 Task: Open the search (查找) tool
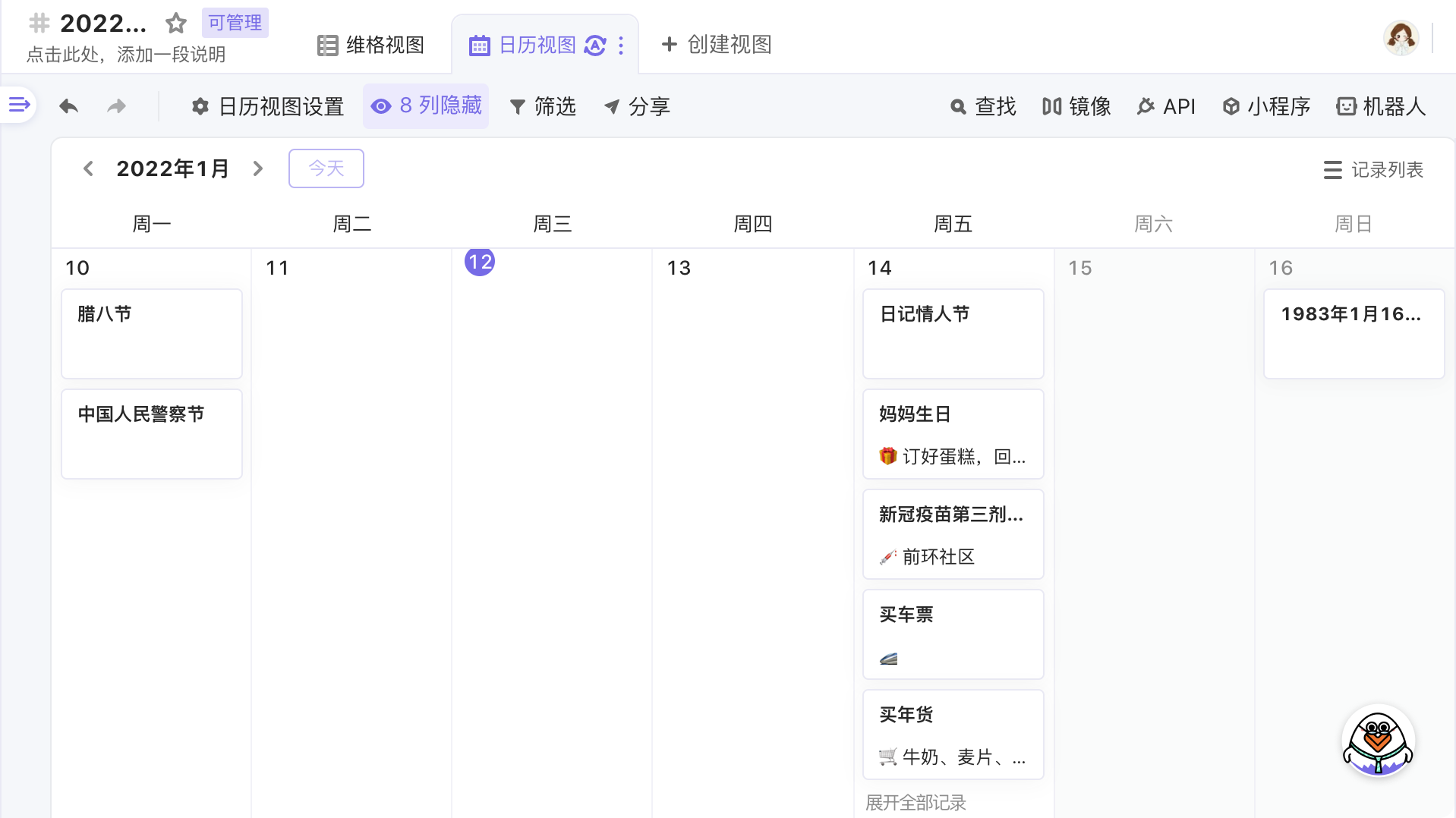(983, 106)
